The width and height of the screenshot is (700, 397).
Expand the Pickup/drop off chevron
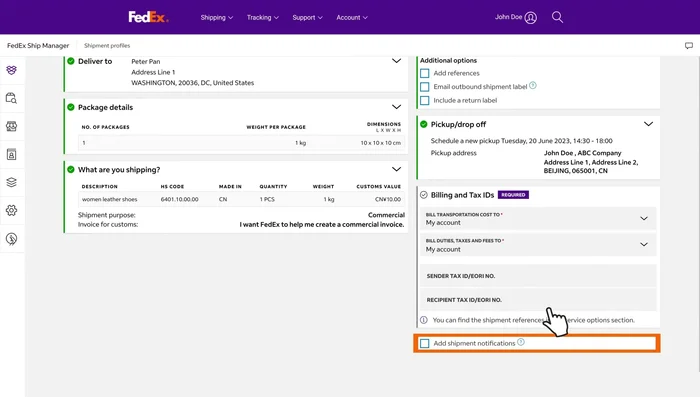pyautogui.click(x=648, y=124)
